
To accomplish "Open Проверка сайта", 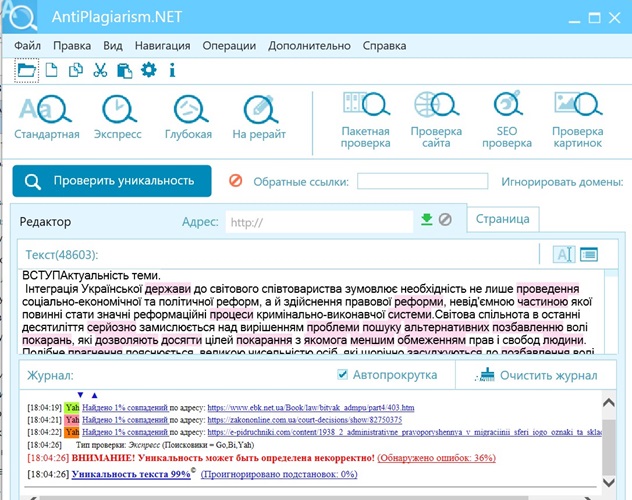I will (x=436, y=120).
